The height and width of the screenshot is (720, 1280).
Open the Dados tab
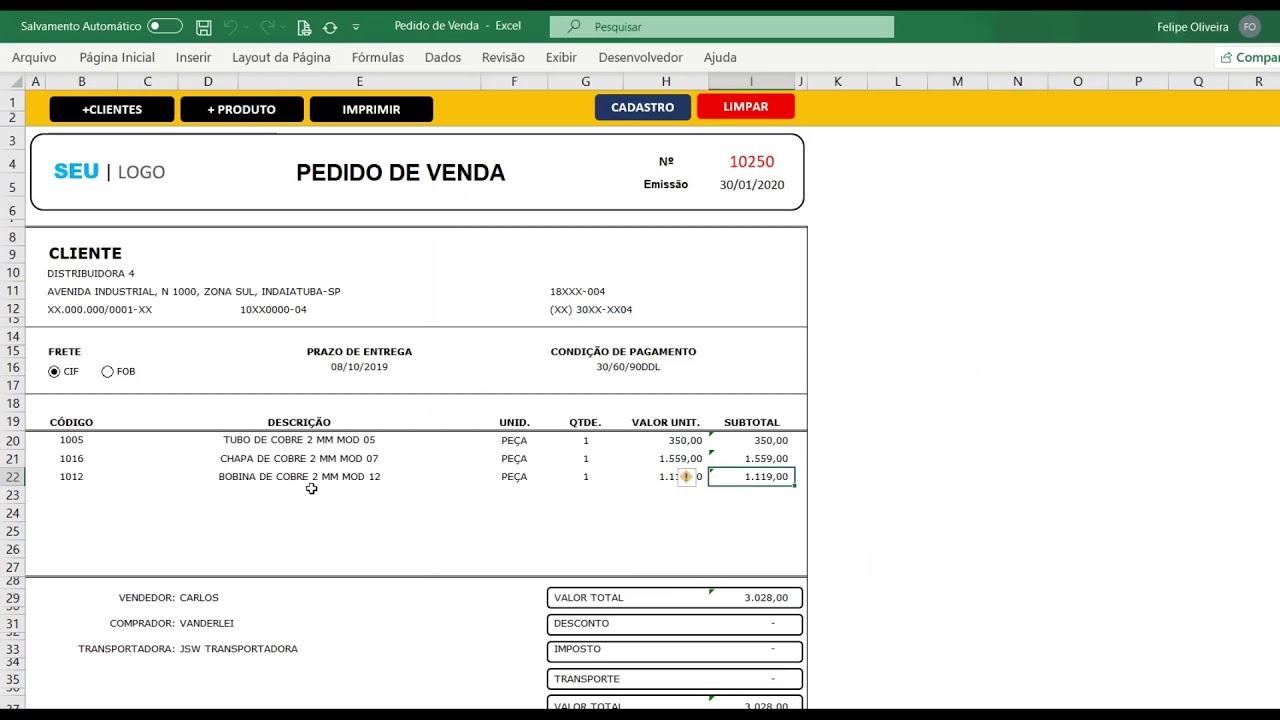tap(443, 58)
